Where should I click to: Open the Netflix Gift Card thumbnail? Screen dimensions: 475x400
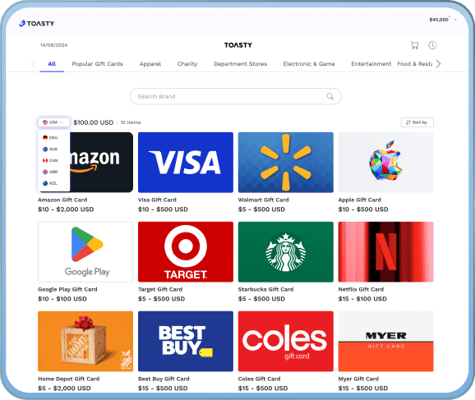point(386,252)
